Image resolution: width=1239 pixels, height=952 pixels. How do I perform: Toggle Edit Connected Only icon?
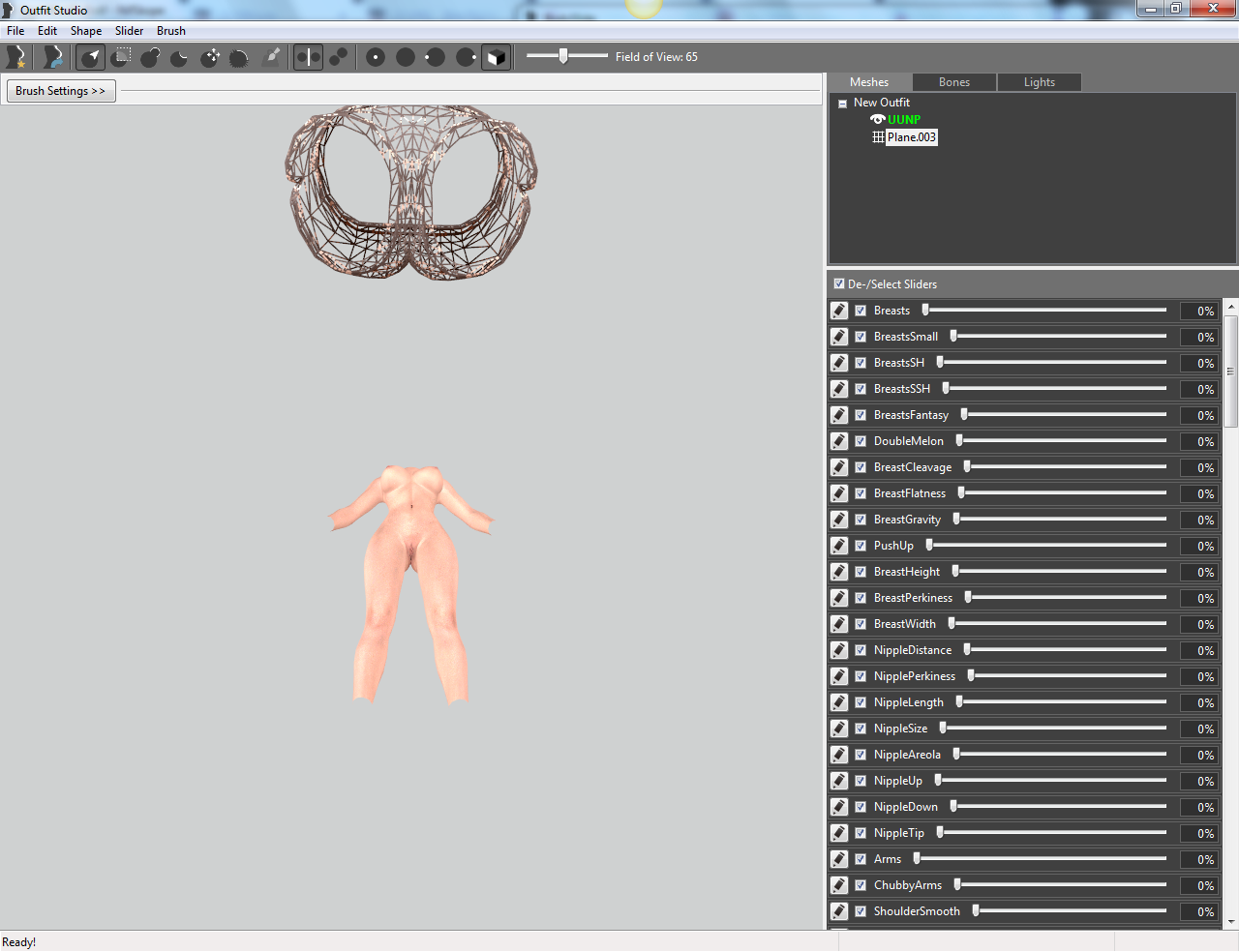[x=338, y=57]
